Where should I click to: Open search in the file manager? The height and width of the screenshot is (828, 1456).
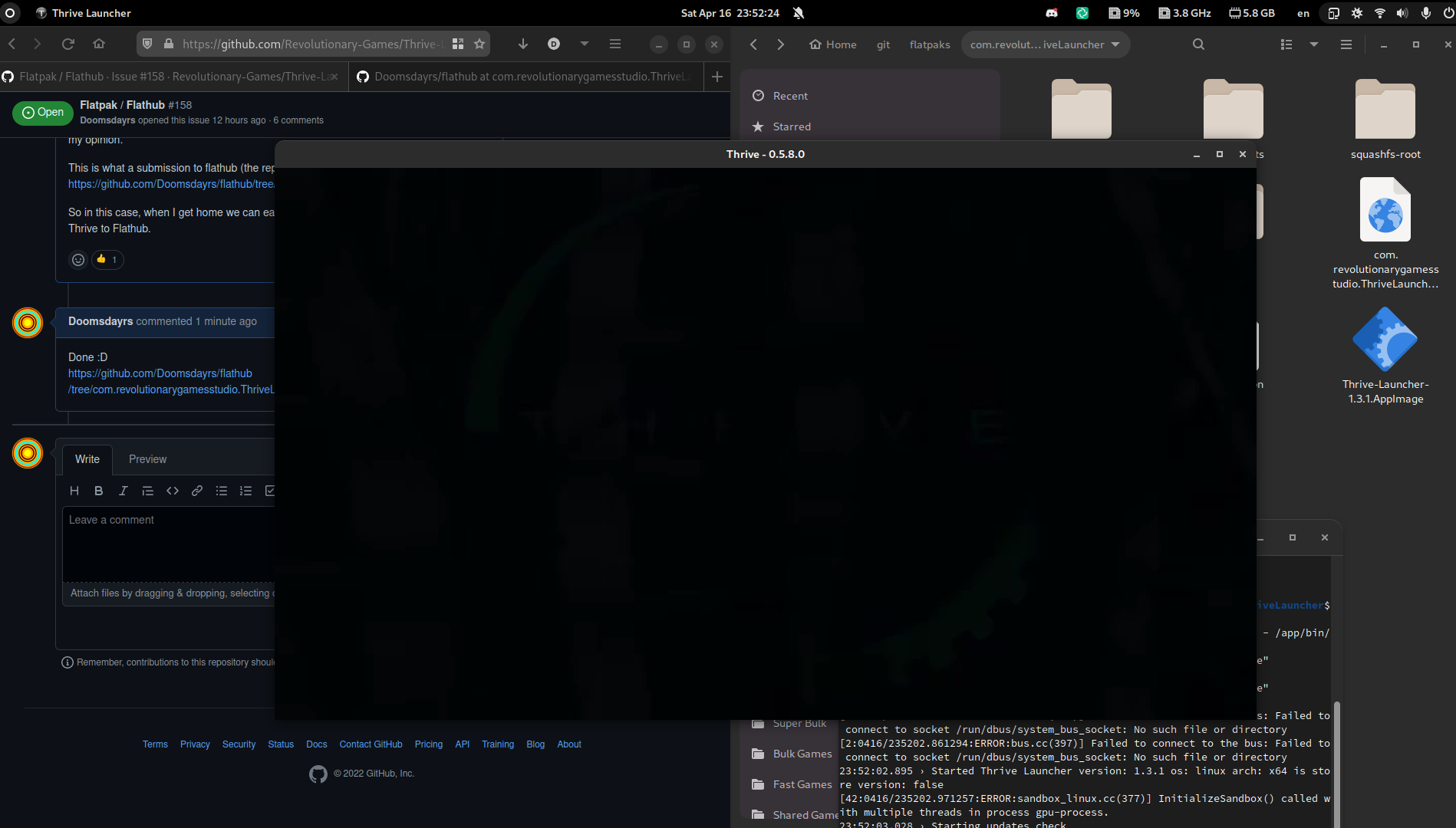click(x=1198, y=44)
